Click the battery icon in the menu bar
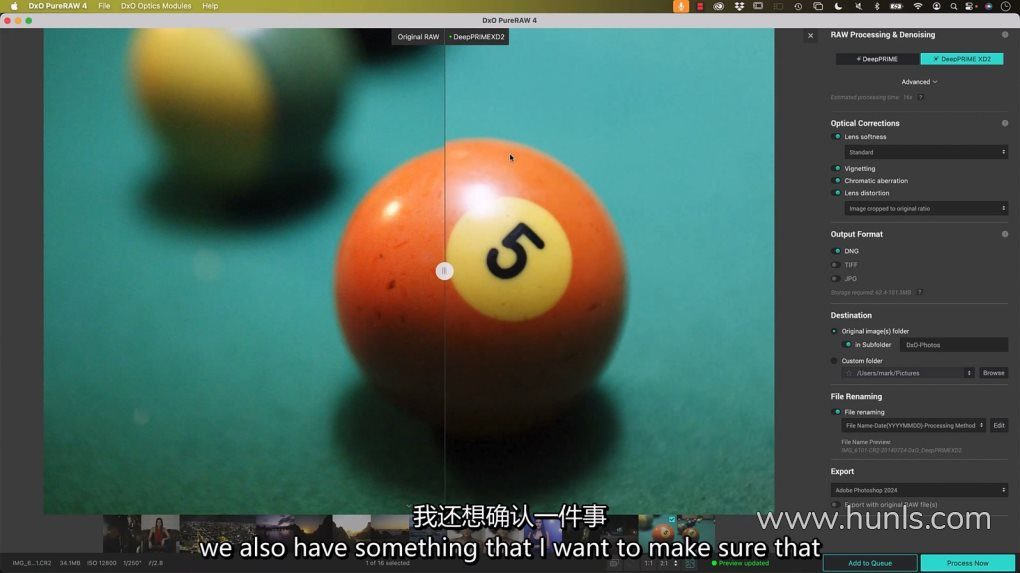Image resolution: width=1020 pixels, height=573 pixels. 896,6
